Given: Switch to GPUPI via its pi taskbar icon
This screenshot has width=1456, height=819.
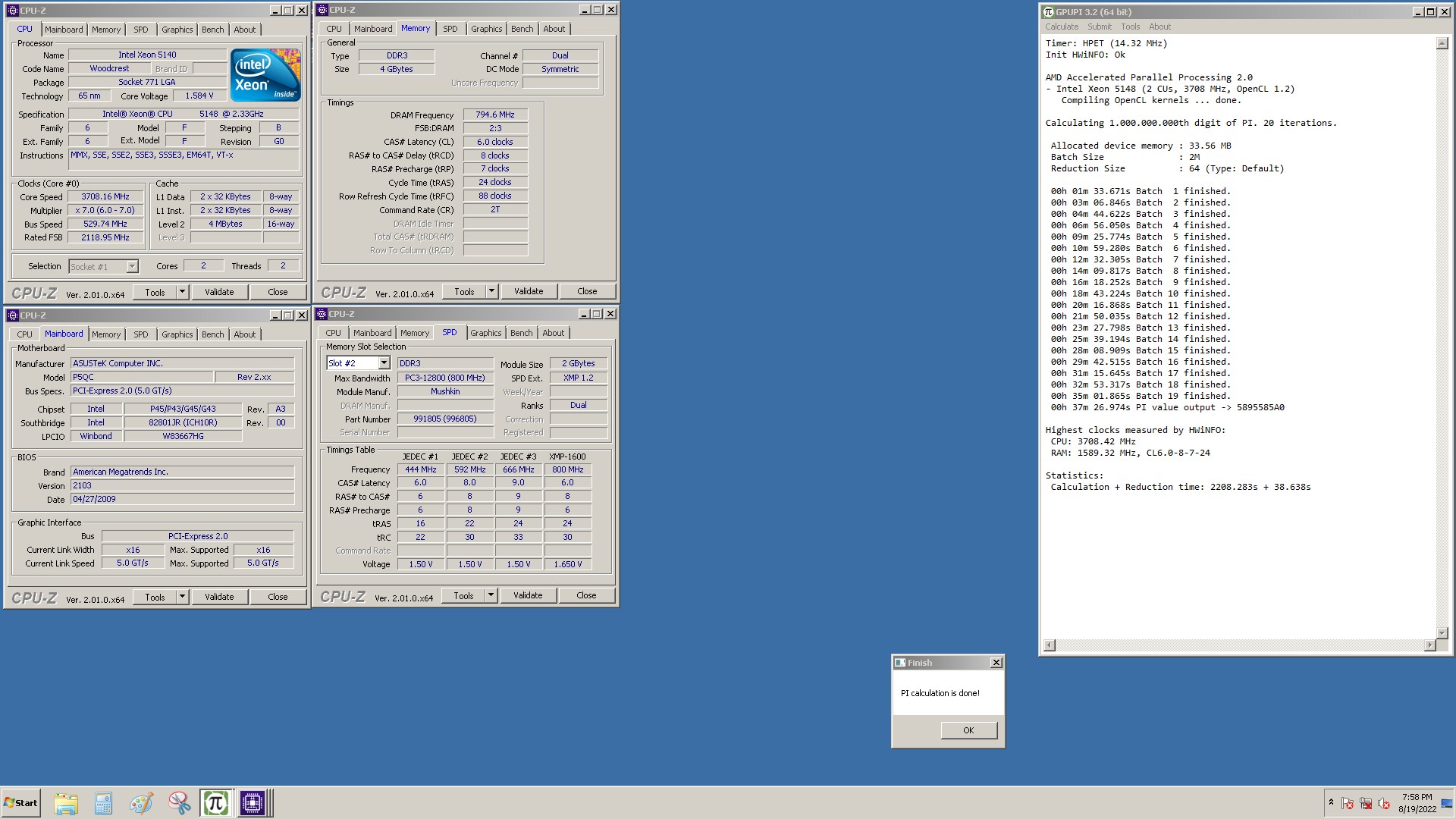Looking at the screenshot, I should tap(215, 803).
